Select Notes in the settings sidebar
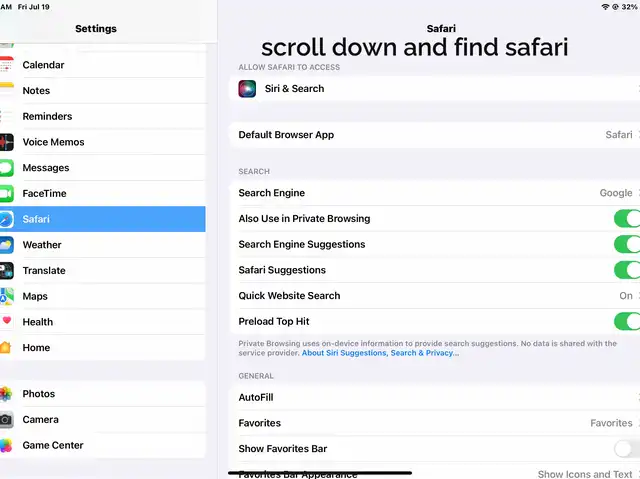The image size is (640, 479). 36,91
